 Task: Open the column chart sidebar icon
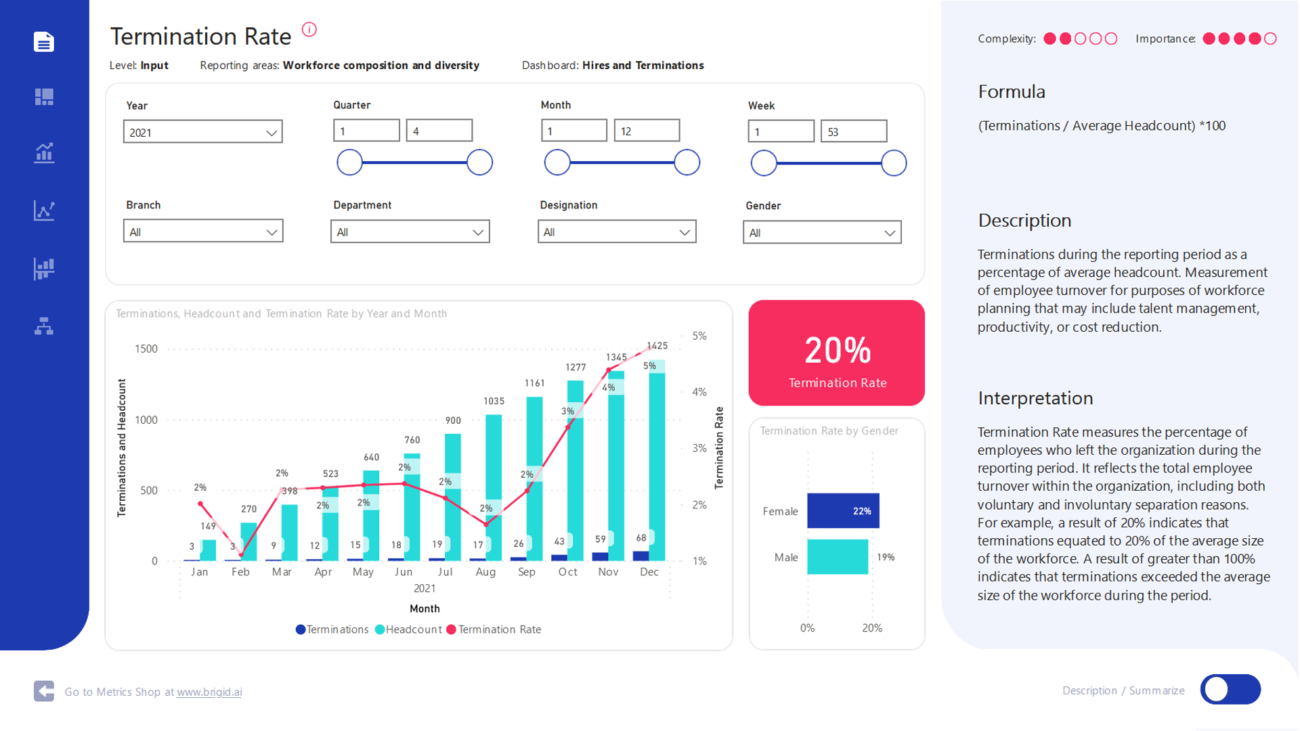coord(44,268)
